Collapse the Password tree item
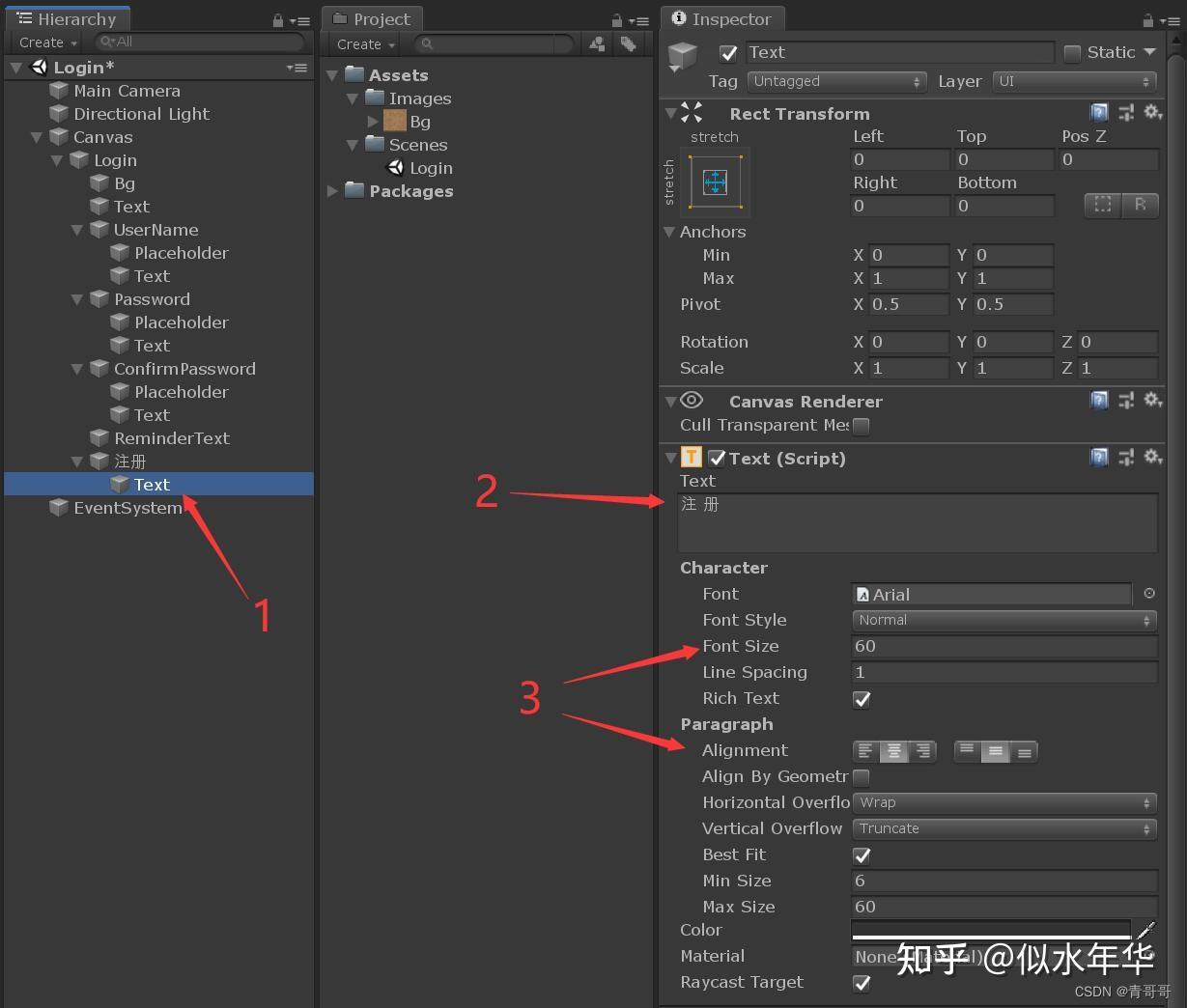Image resolution: width=1187 pixels, height=1008 pixels. point(77,299)
